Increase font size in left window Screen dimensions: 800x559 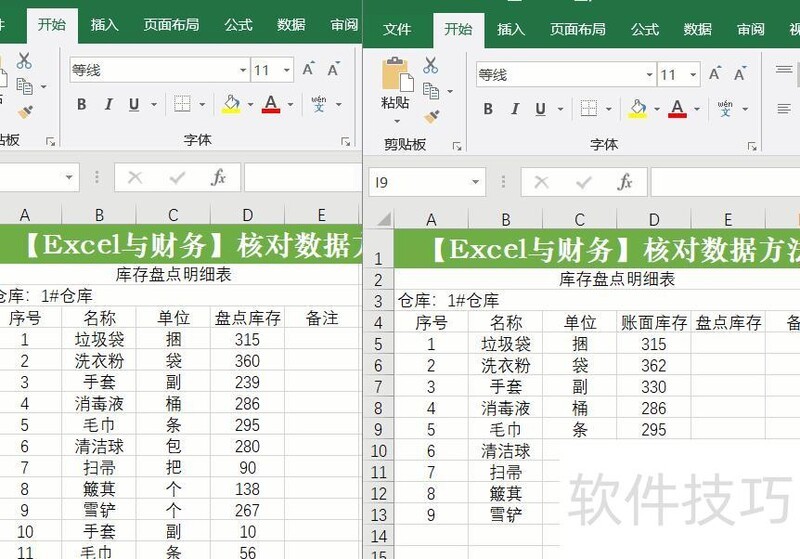tap(308, 69)
